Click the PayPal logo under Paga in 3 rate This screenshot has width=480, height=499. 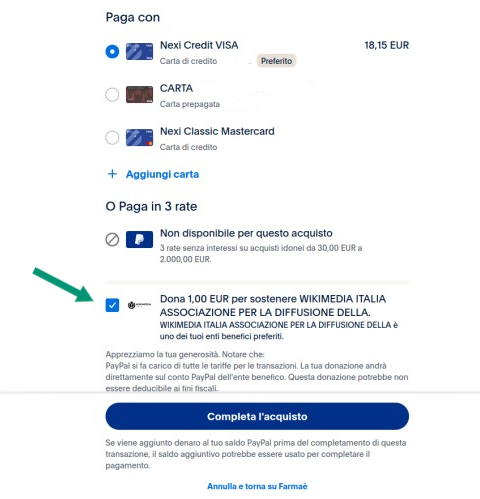pyautogui.click(x=139, y=239)
